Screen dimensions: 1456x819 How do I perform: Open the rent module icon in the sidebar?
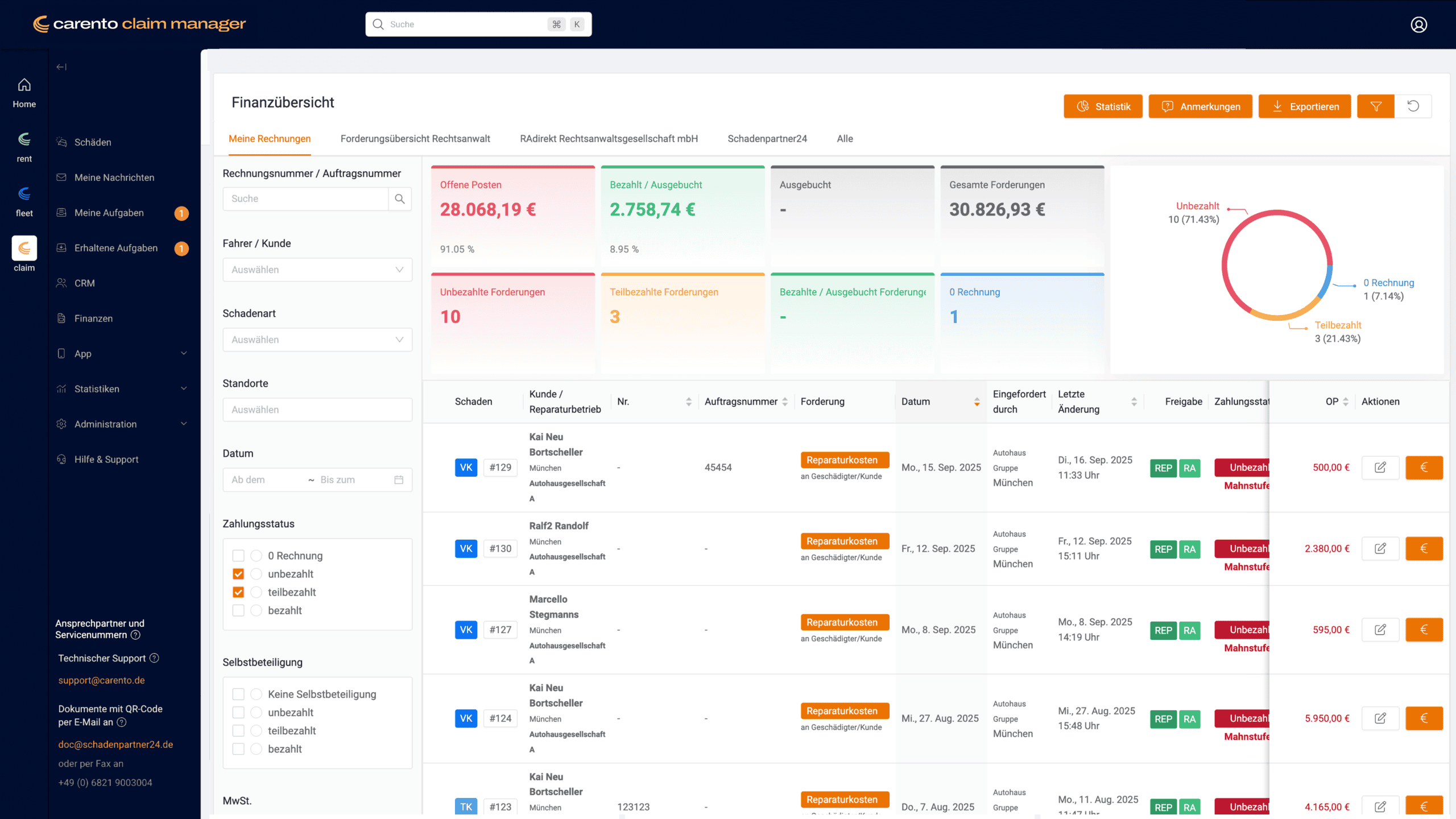(24, 139)
